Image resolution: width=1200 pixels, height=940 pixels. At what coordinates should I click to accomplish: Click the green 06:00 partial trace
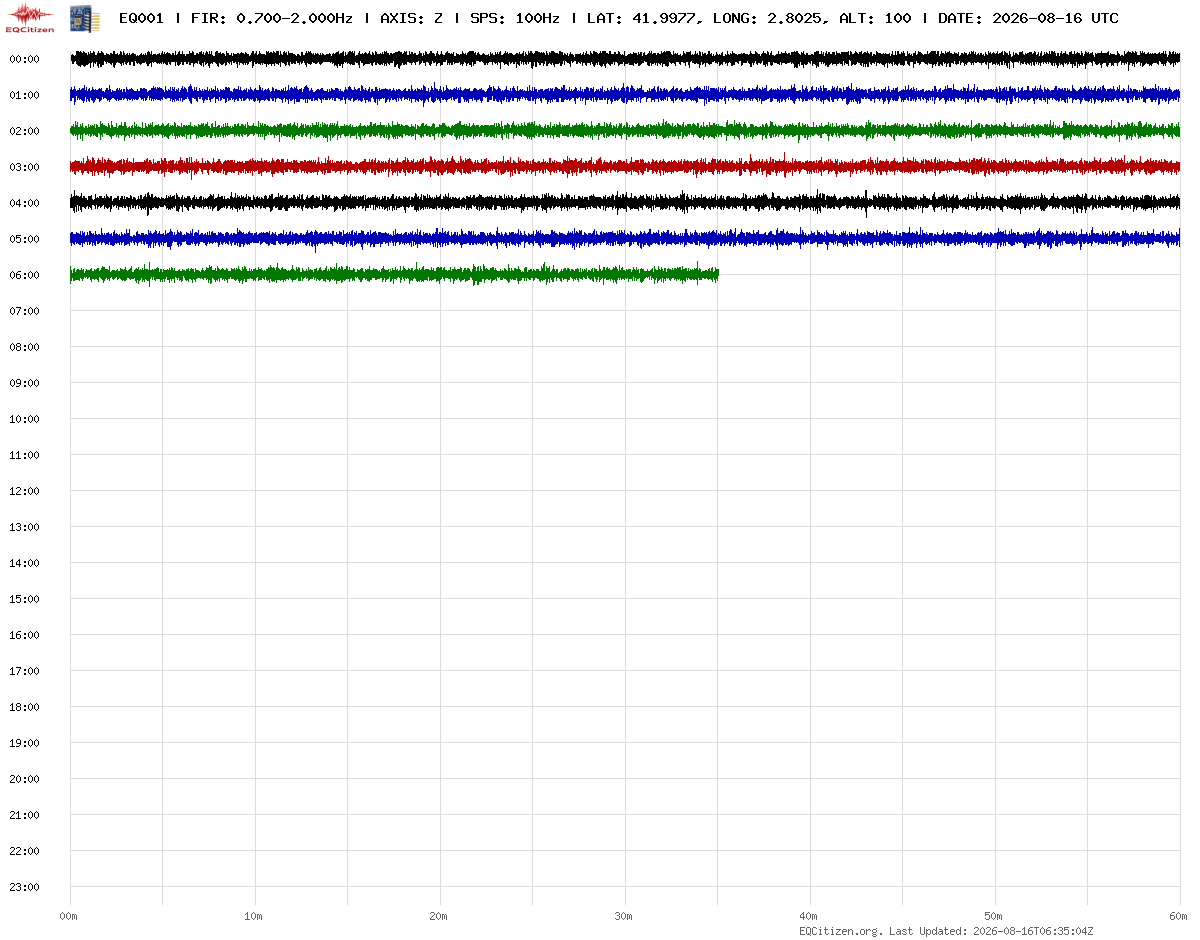point(394,274)
